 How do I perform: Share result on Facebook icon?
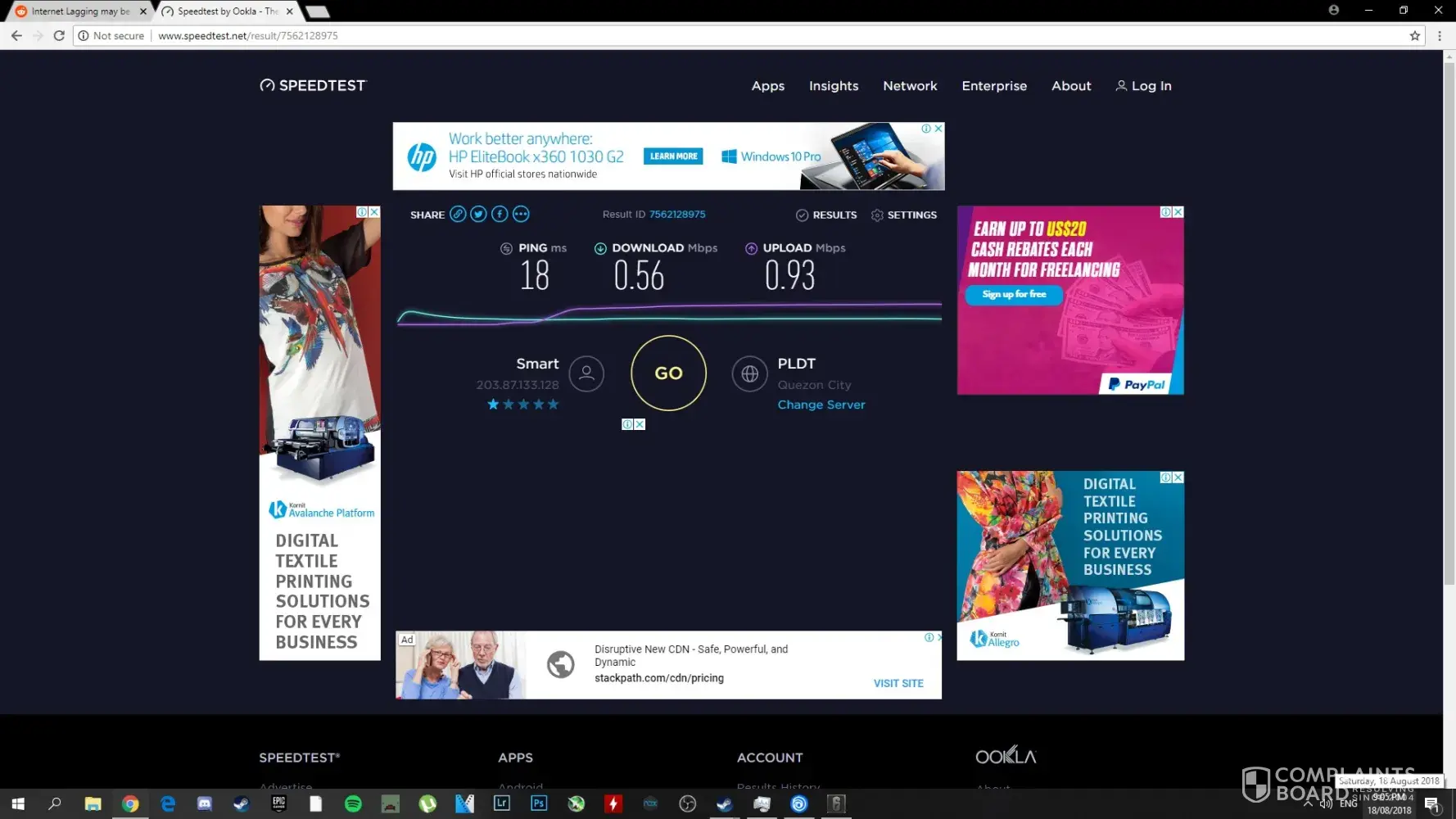pyautogui.click(x=500, y=215)
